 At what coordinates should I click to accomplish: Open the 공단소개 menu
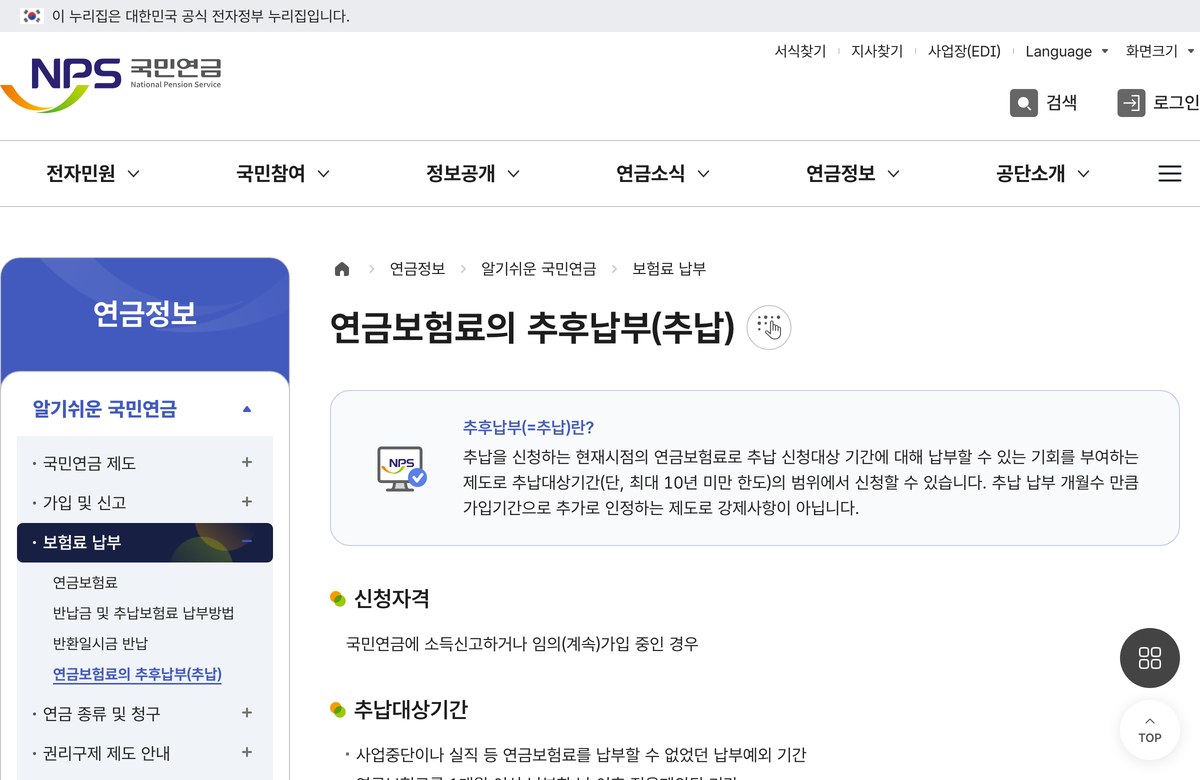point(1043,174)
